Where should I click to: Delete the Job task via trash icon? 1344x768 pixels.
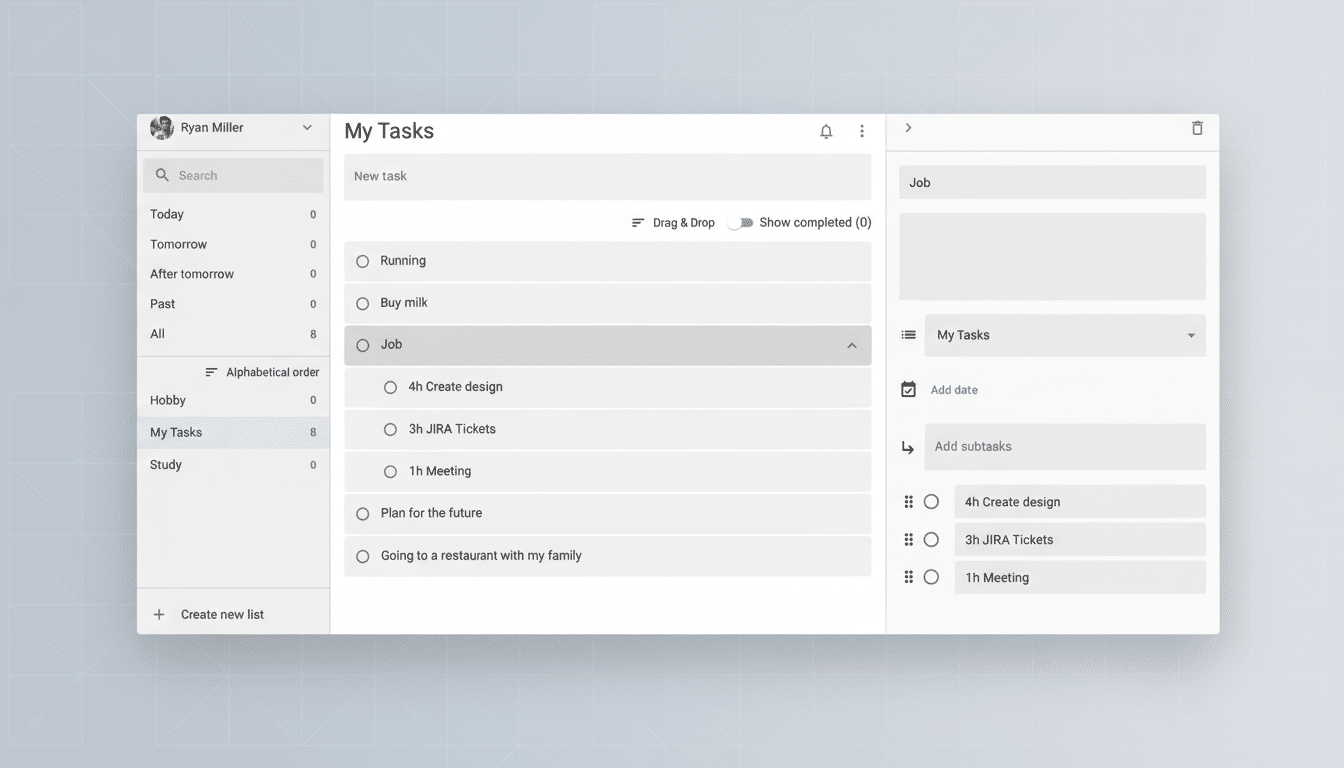click(1197, 128)
